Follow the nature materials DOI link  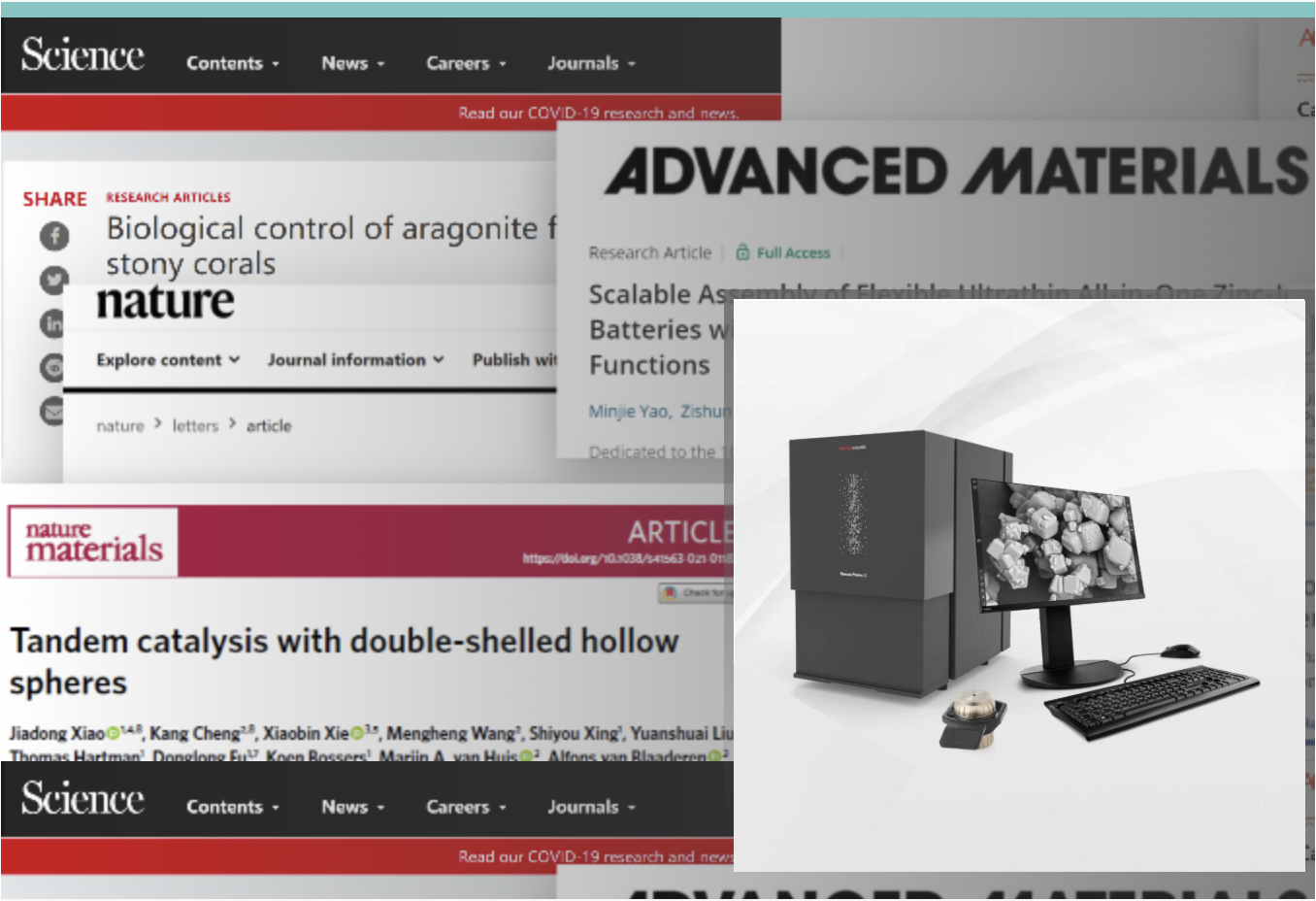[x=628, y=558]
